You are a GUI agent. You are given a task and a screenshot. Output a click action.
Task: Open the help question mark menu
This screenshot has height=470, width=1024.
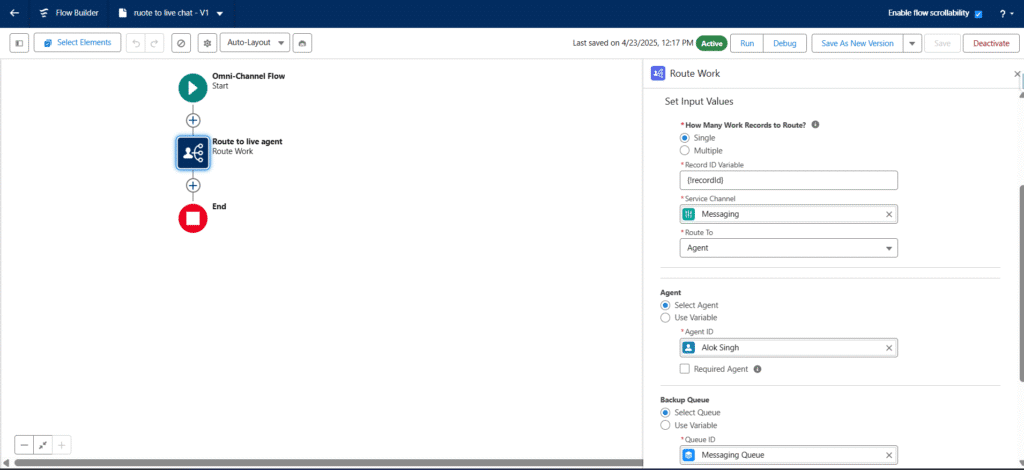(x=1004, y=14)
